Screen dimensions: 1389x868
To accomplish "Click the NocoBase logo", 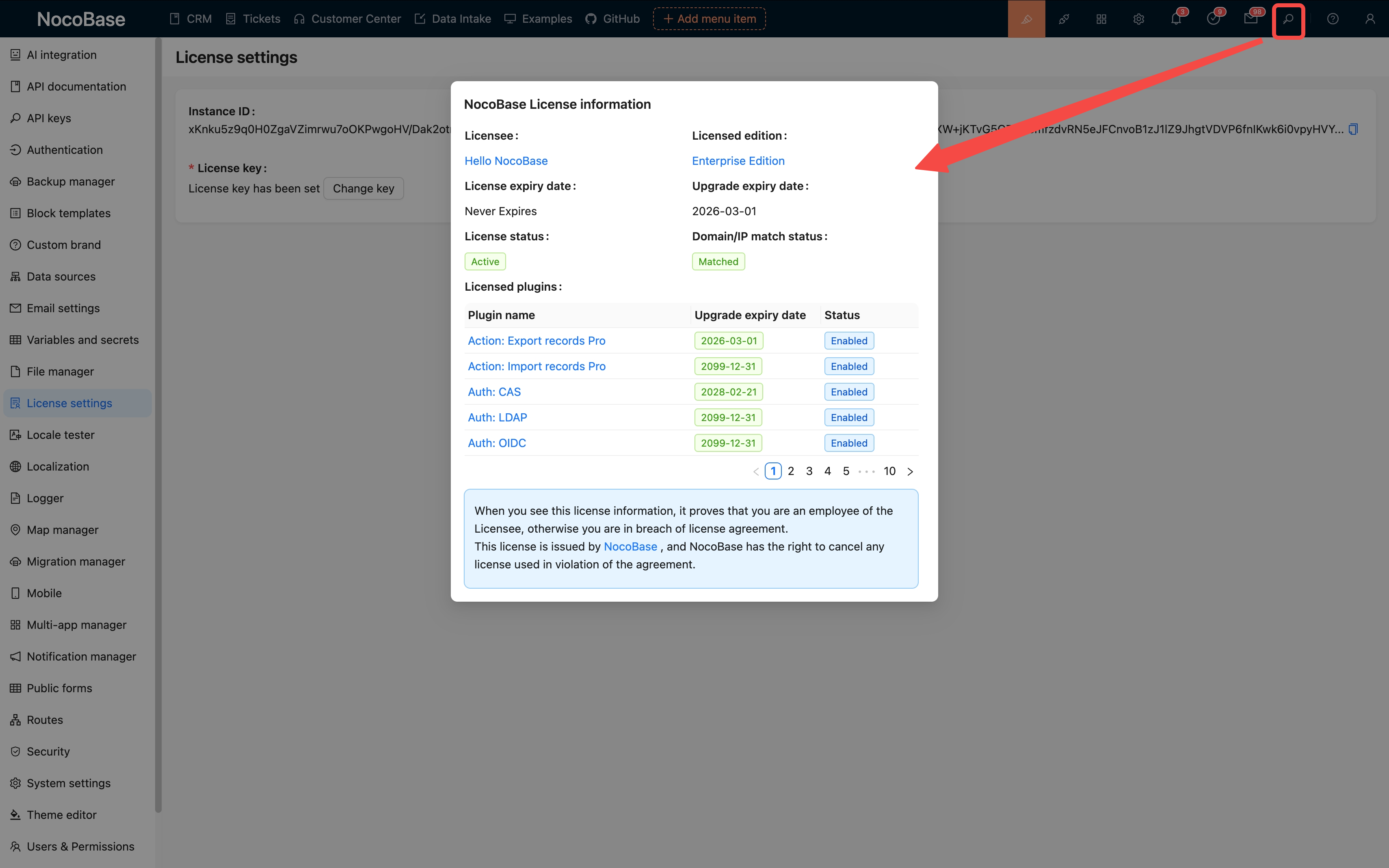I will tap(81, 19).
